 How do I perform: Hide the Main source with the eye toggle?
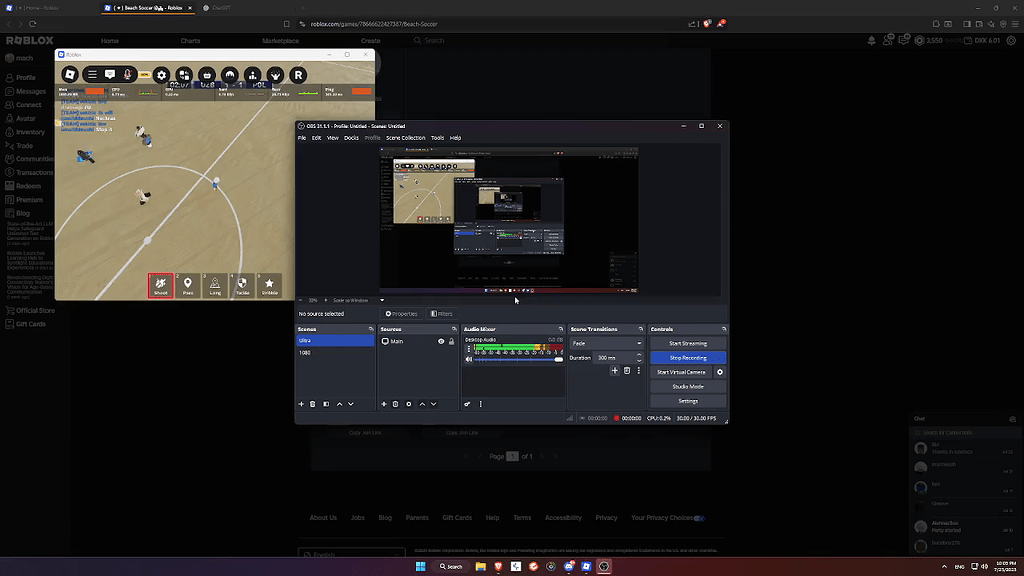(x=440, y=340)
